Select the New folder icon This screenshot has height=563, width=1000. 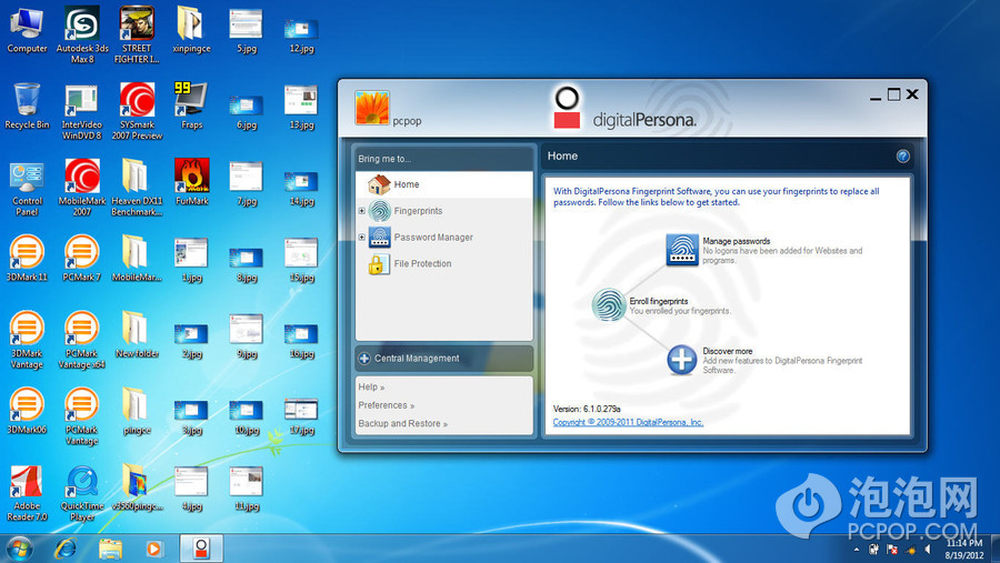(137, 335)
